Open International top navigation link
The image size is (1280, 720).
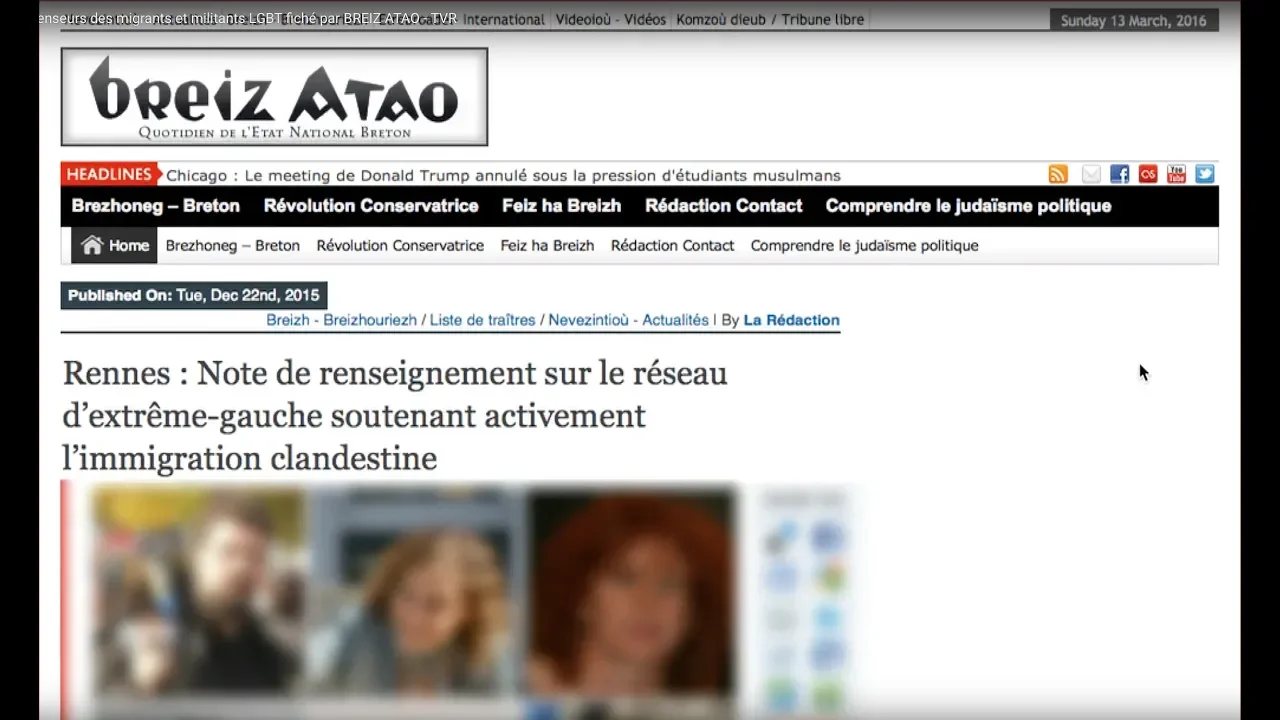[x=504, y=19]
